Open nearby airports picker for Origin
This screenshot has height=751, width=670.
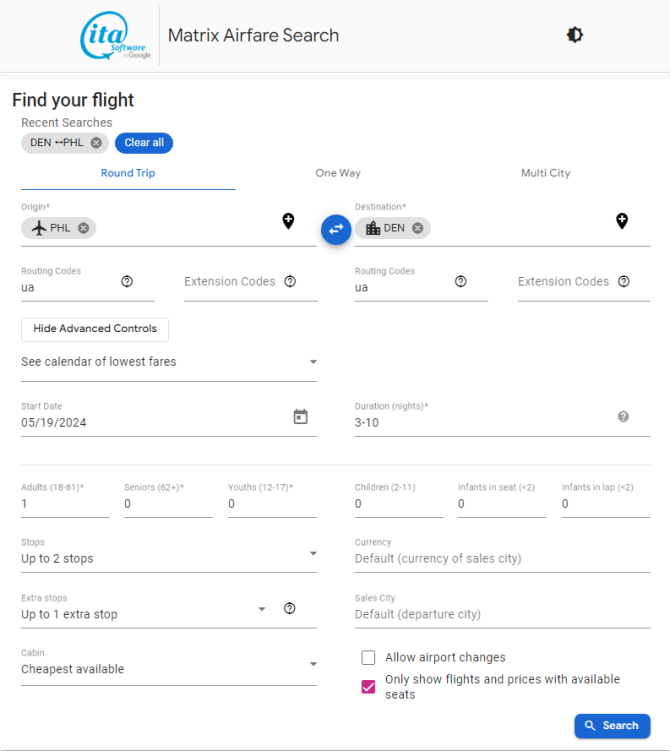pyautogui.click(x=288, y=221)
